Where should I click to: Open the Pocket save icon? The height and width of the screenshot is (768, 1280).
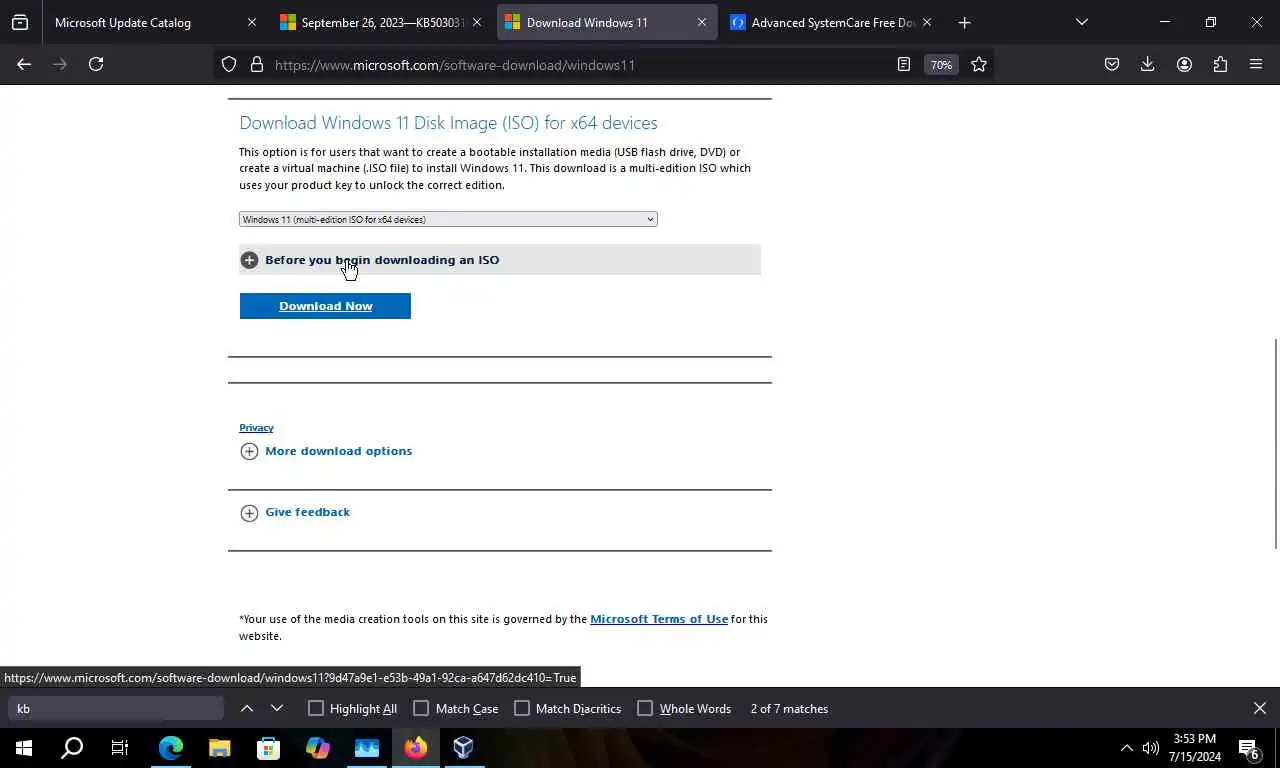1112,64
